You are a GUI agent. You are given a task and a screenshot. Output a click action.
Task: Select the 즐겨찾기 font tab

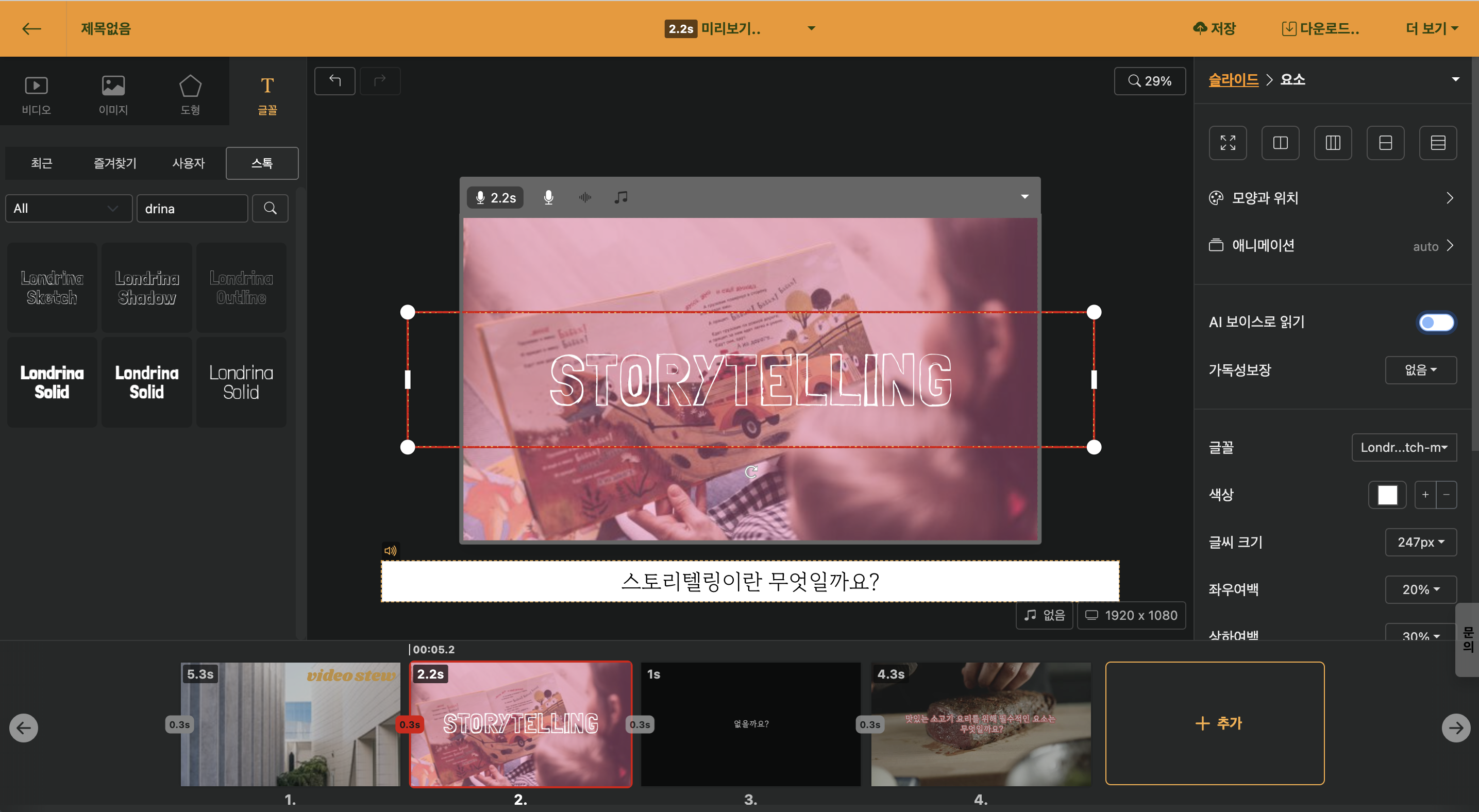tap(115, 163)
